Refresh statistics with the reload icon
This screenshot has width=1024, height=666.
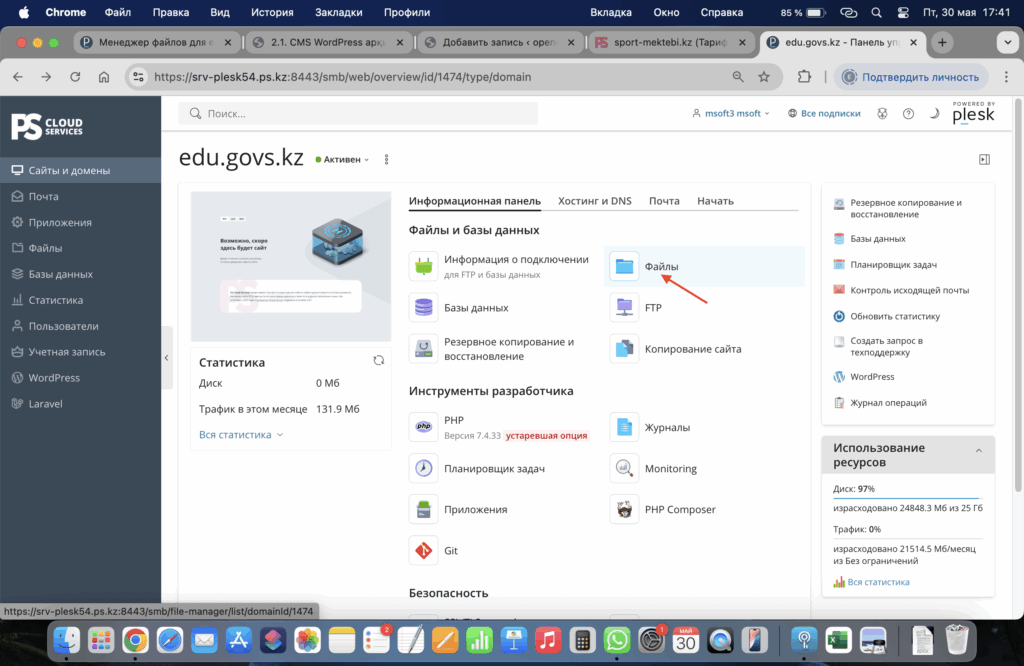click(379, 361)
